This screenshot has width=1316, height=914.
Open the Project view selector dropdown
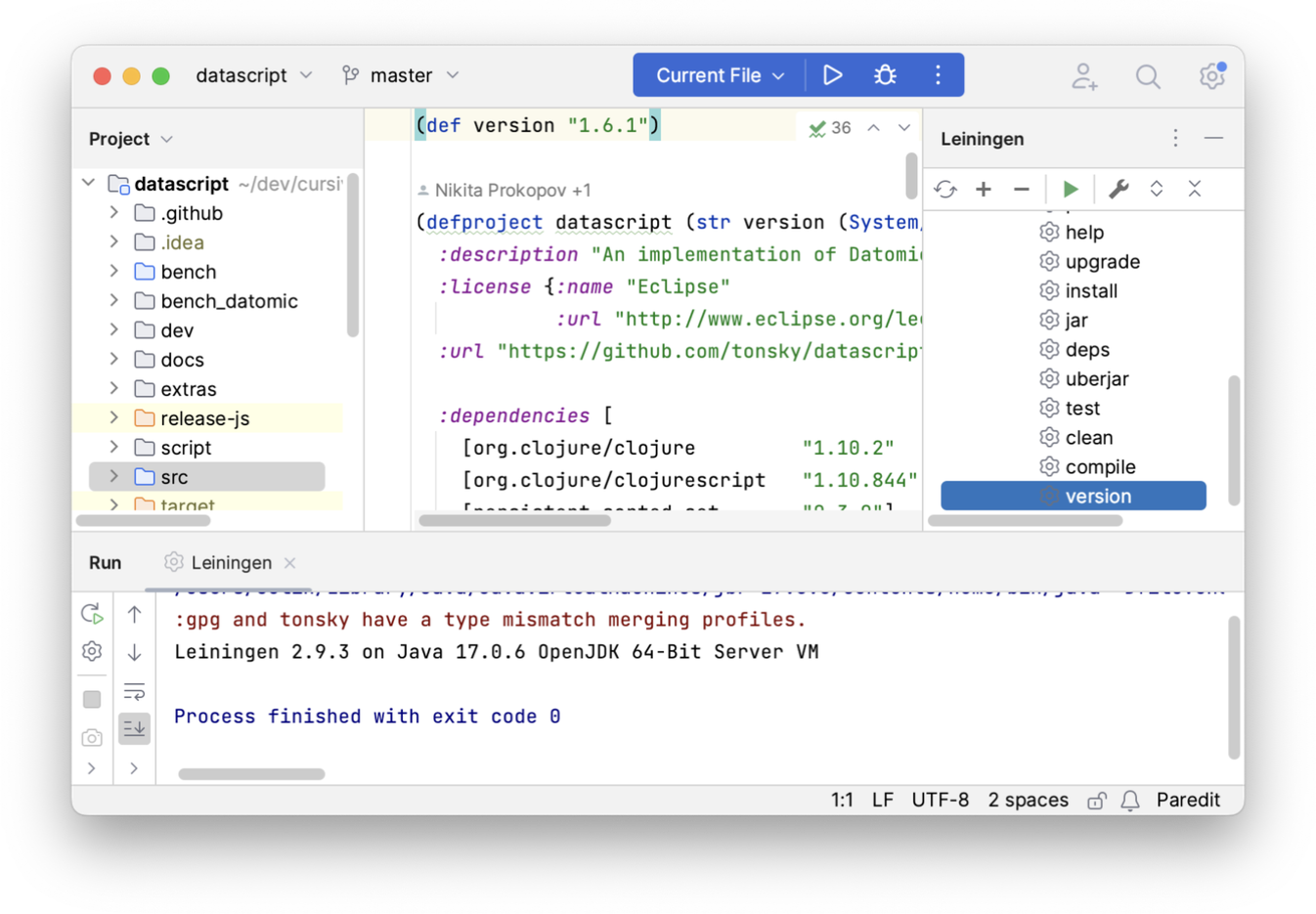point(131,139)
